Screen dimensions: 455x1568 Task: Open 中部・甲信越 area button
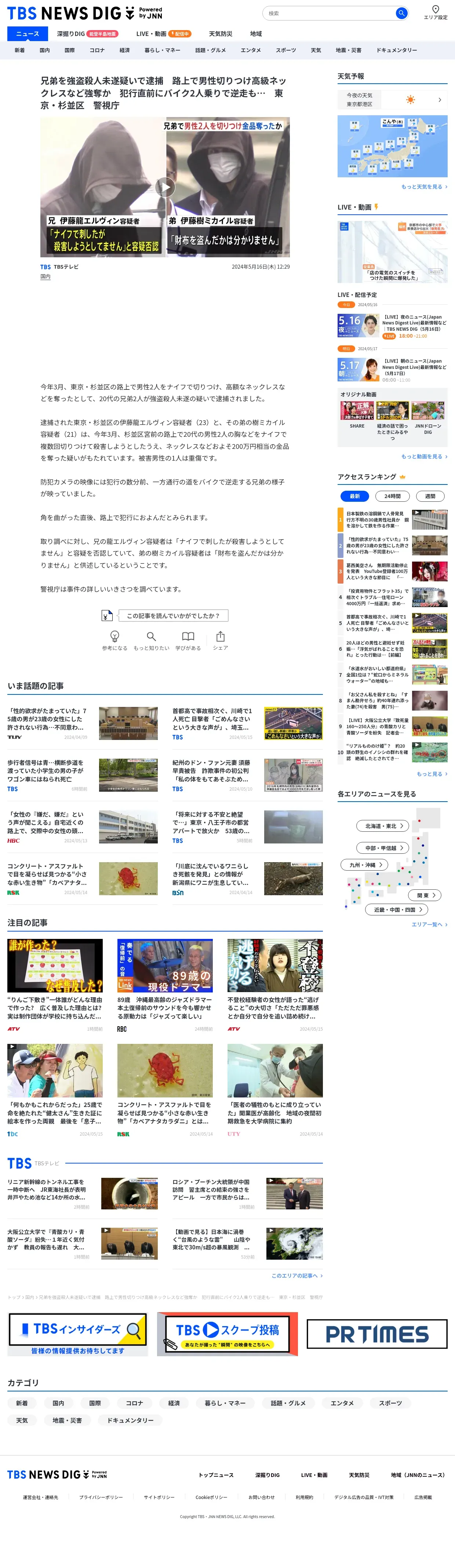(x=382, y=848)
